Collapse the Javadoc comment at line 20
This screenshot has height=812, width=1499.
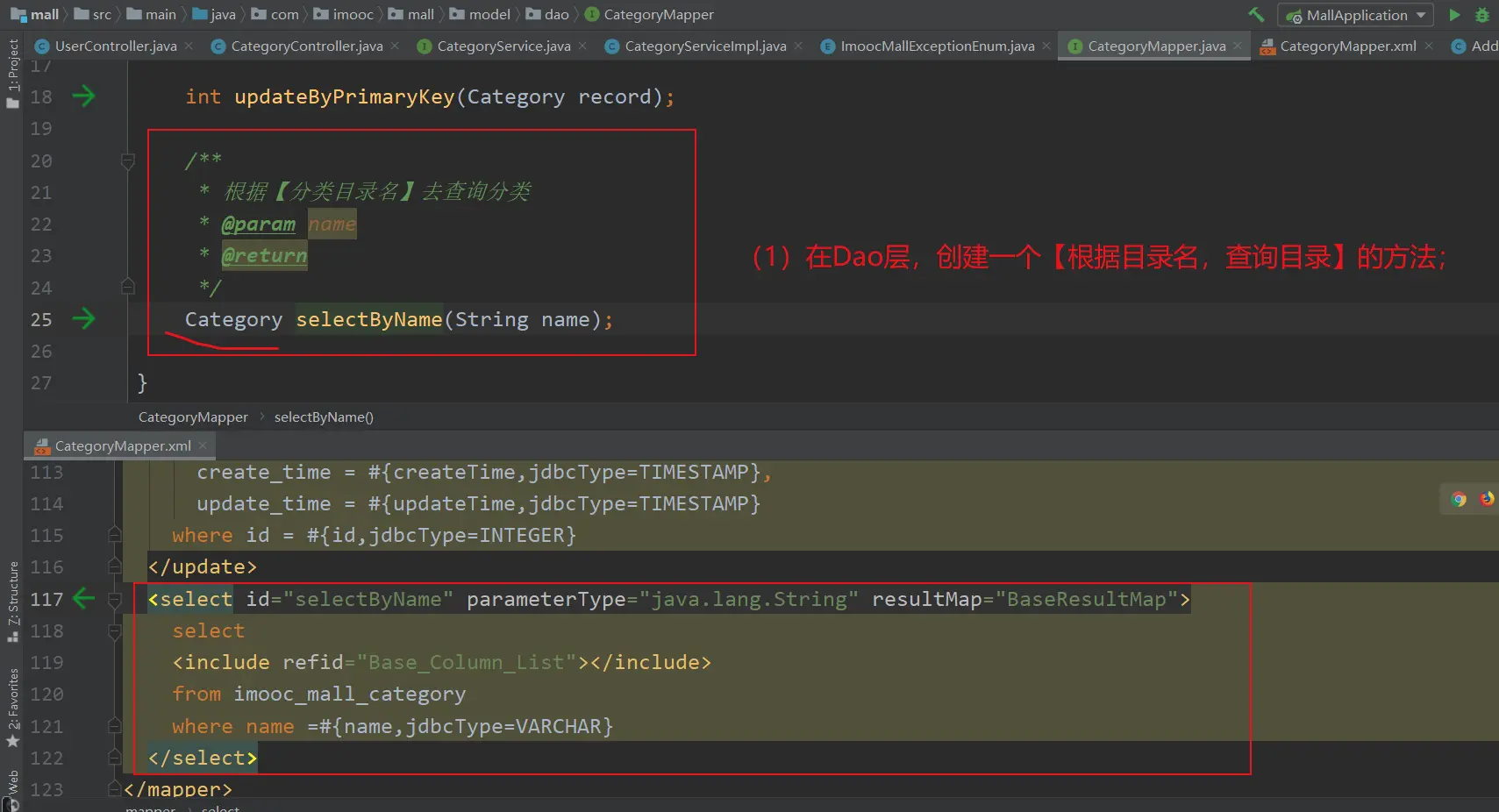click(127, 160)
